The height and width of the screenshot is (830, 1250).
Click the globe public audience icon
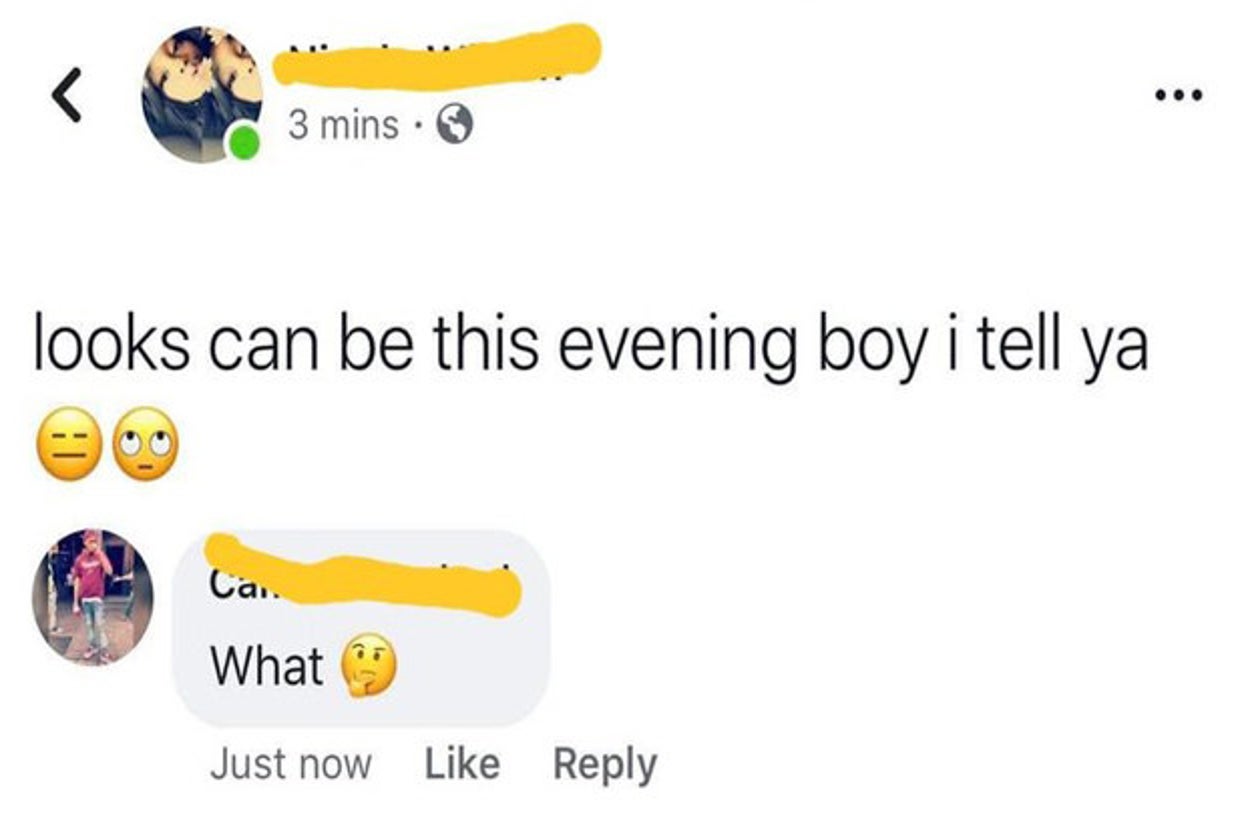[454, 126]
